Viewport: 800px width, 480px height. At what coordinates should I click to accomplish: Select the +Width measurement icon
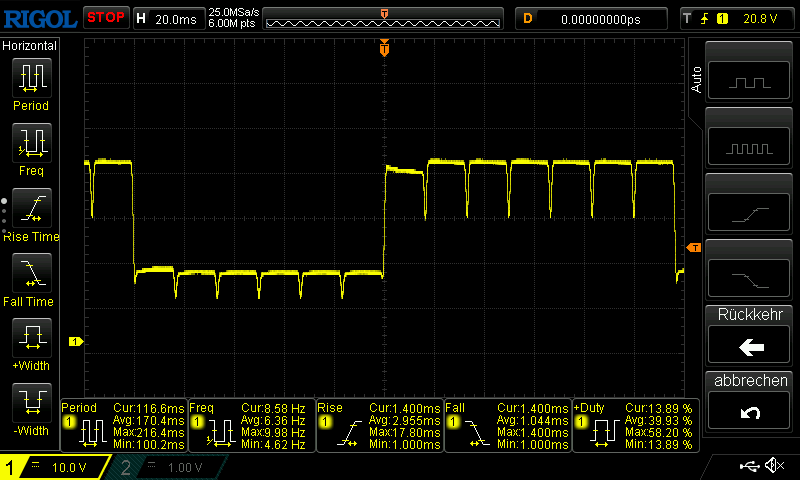[x=30, y=337]
